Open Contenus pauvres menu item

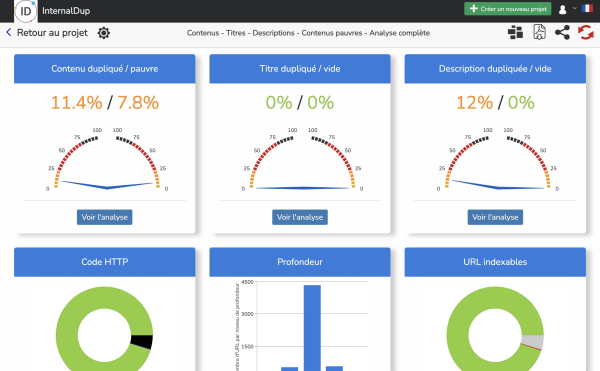332,33
